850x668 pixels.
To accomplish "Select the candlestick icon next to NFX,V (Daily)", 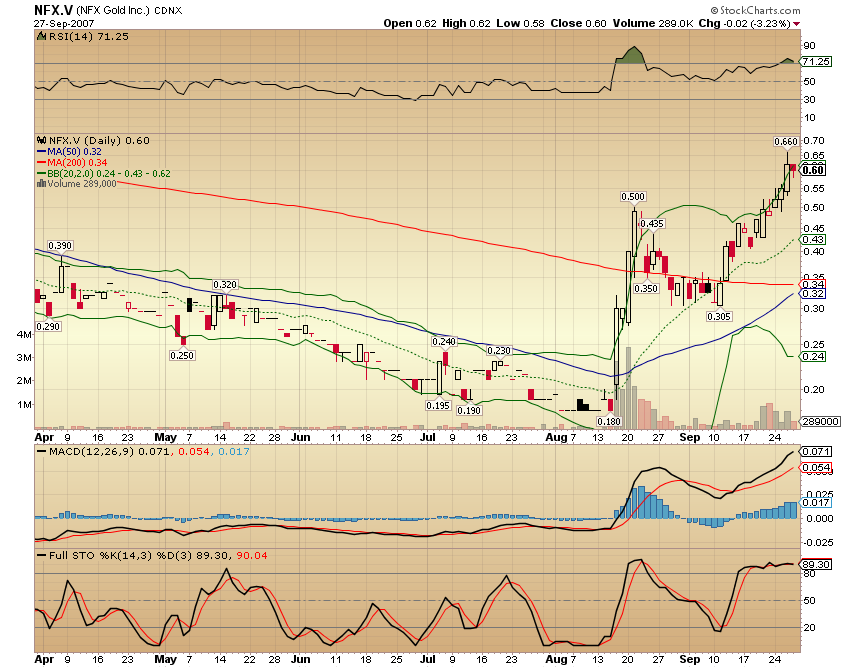I will (41, 141).
